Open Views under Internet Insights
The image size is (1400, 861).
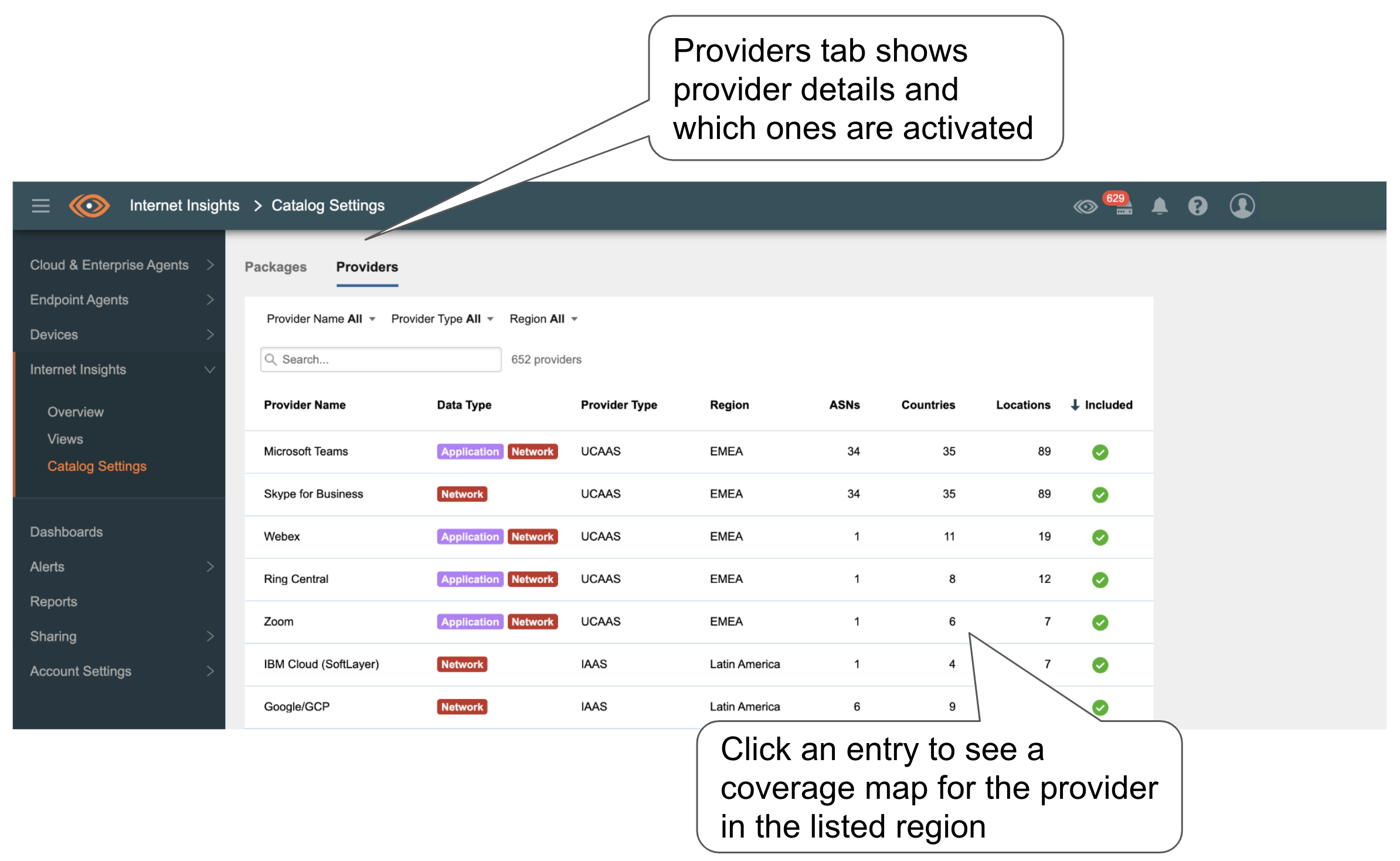point(65,439)
